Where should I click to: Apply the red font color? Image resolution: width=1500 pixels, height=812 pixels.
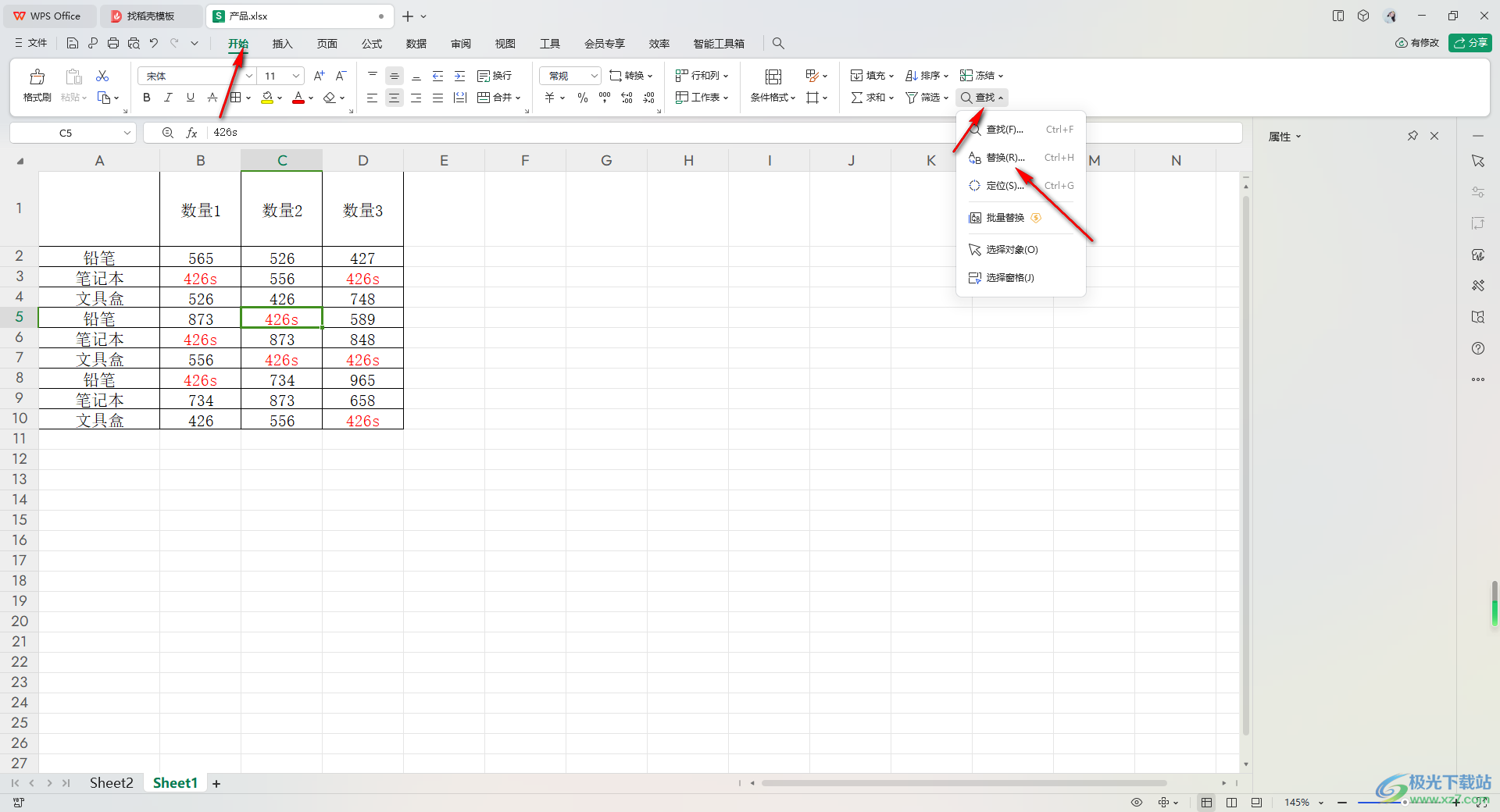point(298,98)
